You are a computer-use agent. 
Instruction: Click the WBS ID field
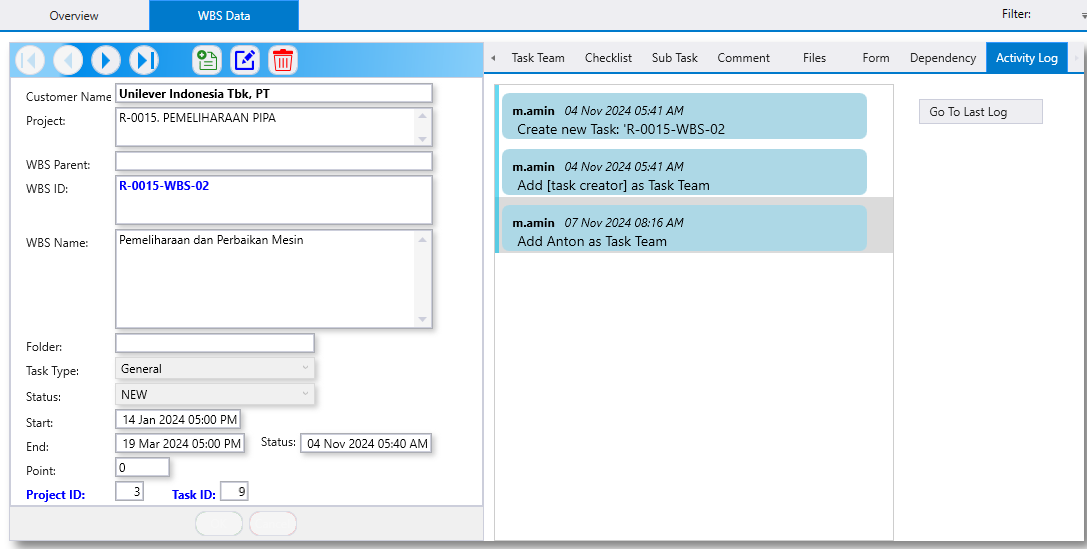point(274,200)
